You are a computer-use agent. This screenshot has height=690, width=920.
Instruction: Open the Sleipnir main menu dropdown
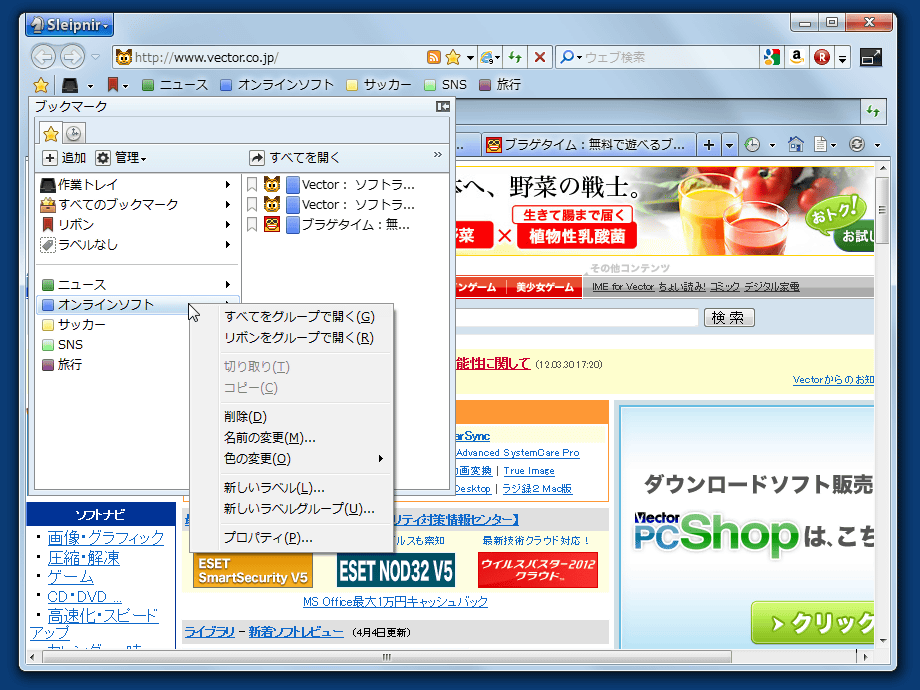[69, 25]
